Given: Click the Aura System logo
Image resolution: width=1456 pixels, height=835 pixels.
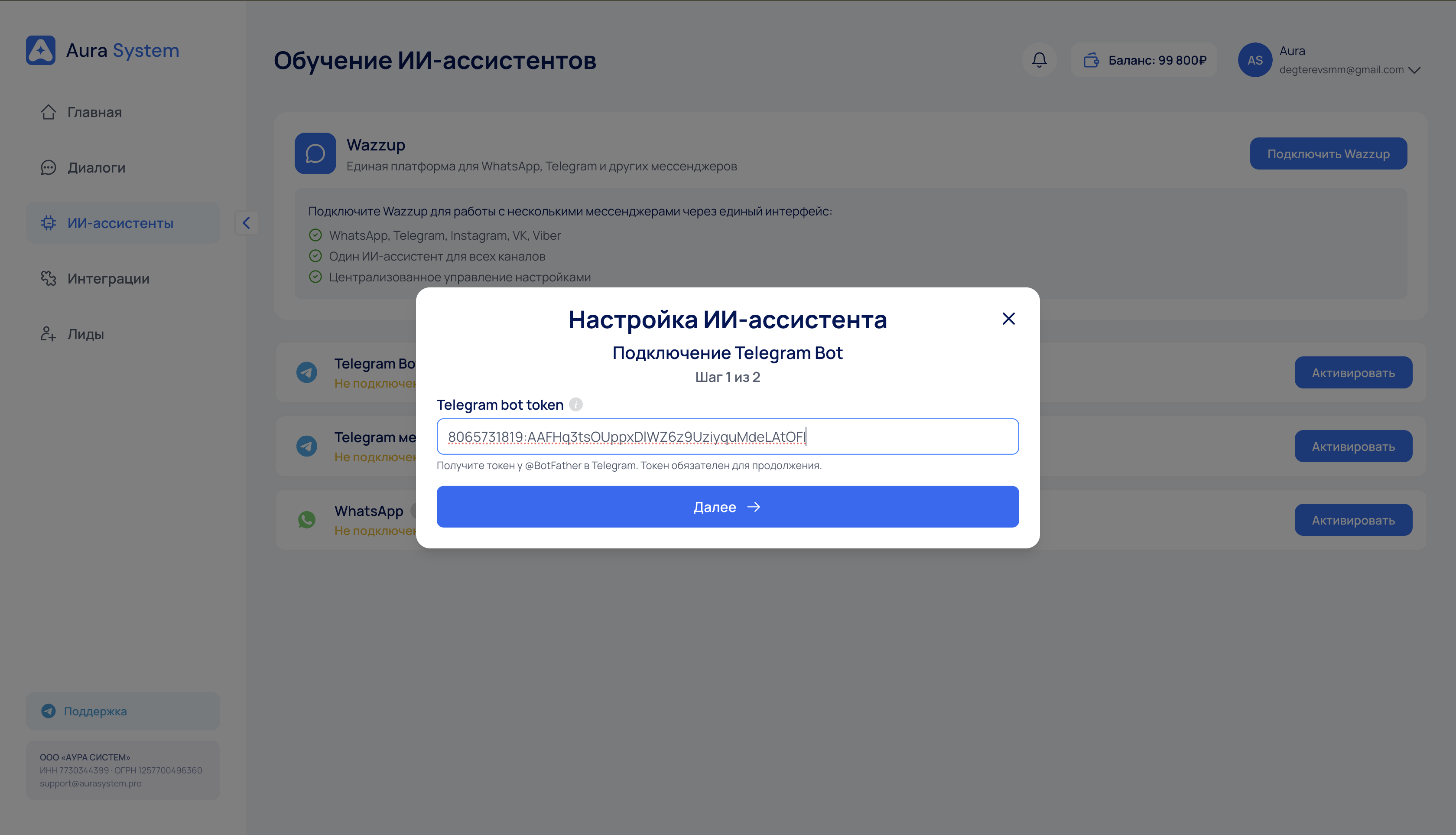Looking at the screenshot, I should tap(41, 50).
